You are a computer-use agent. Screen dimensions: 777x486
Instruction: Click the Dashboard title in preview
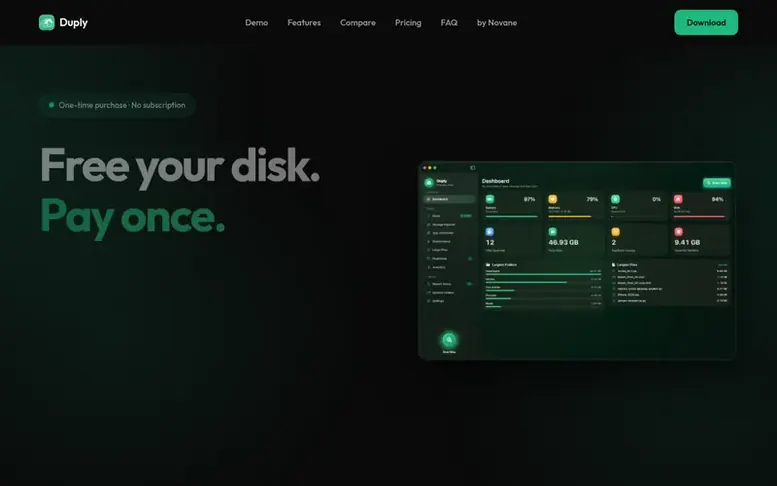495,181
